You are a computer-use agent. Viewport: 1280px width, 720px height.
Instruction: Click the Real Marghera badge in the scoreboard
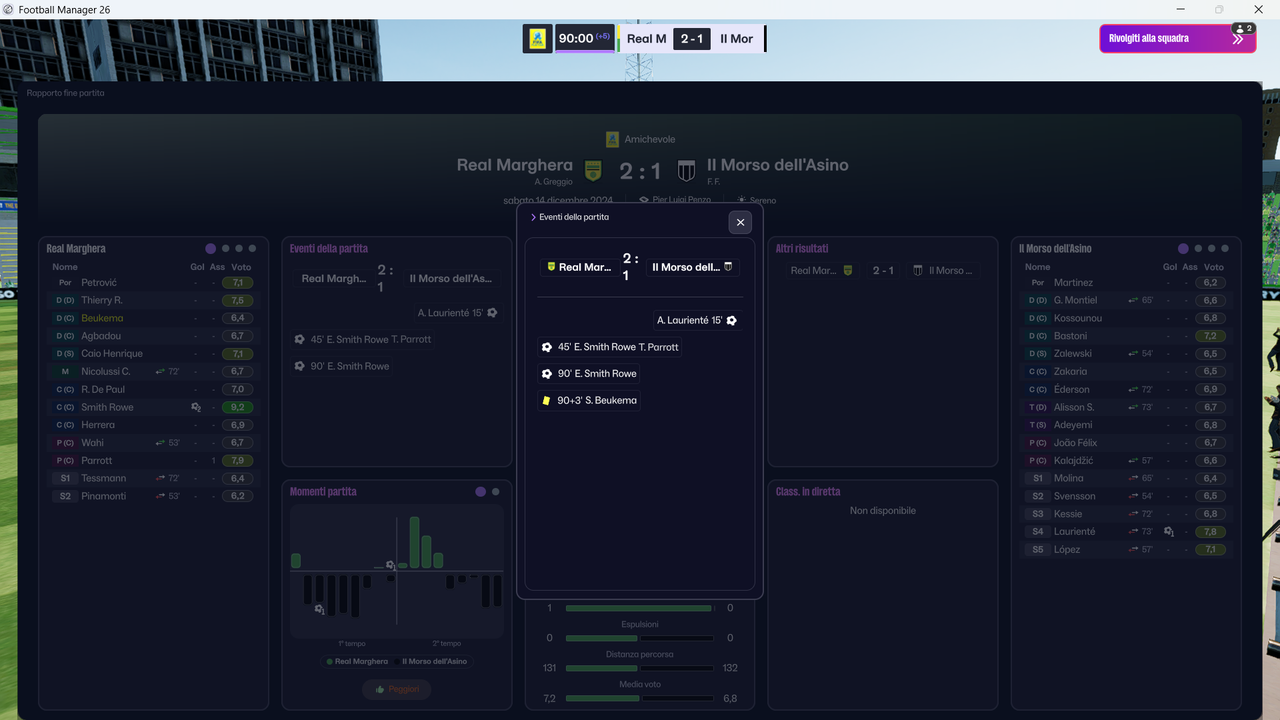tap(537, 39)
